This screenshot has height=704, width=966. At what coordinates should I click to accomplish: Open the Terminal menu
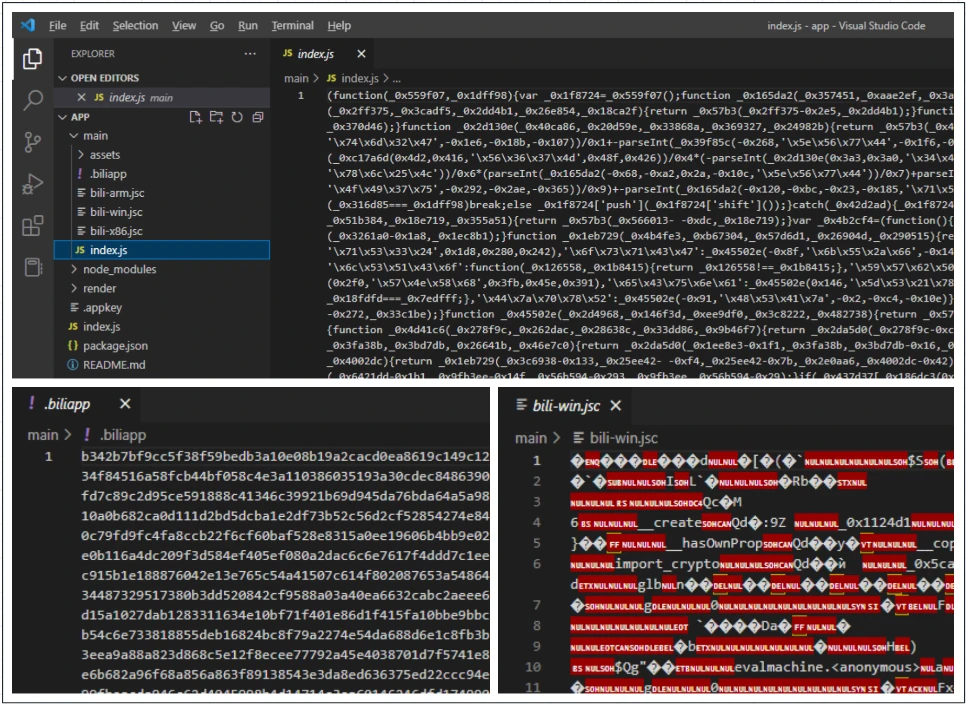293,25
